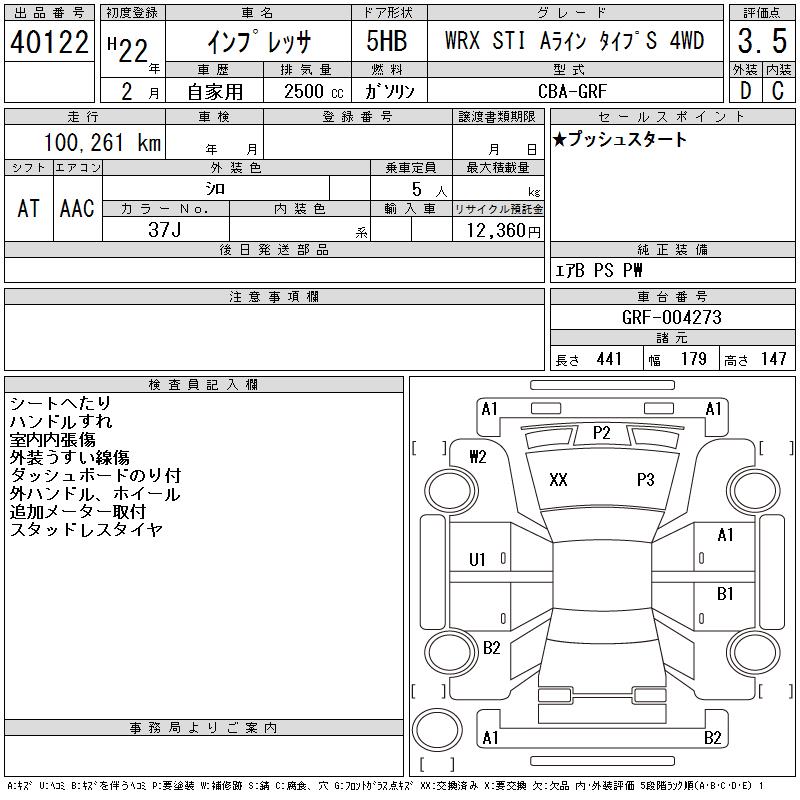800x800 pixels.
Task: Click the sales point プッシュスタート
Action: tap(627, 139)
